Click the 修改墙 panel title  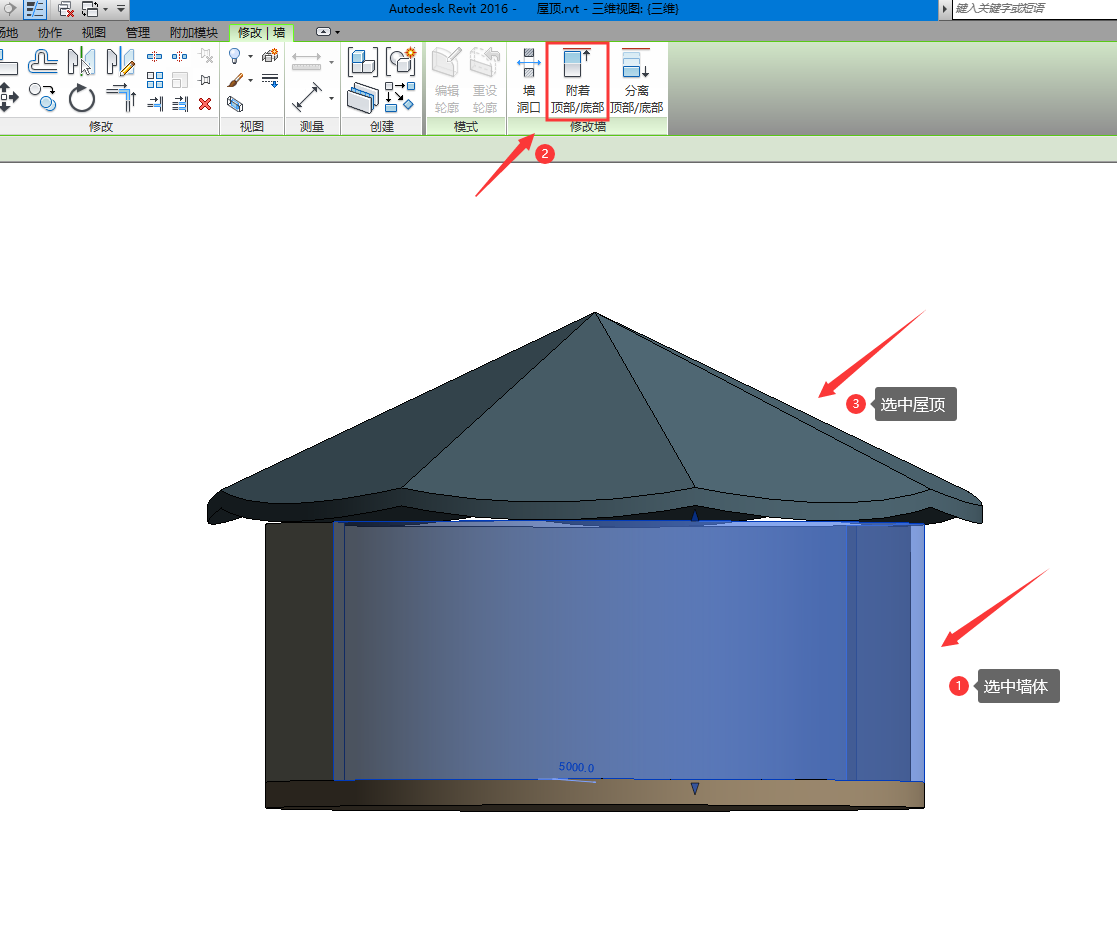[588, 127]
